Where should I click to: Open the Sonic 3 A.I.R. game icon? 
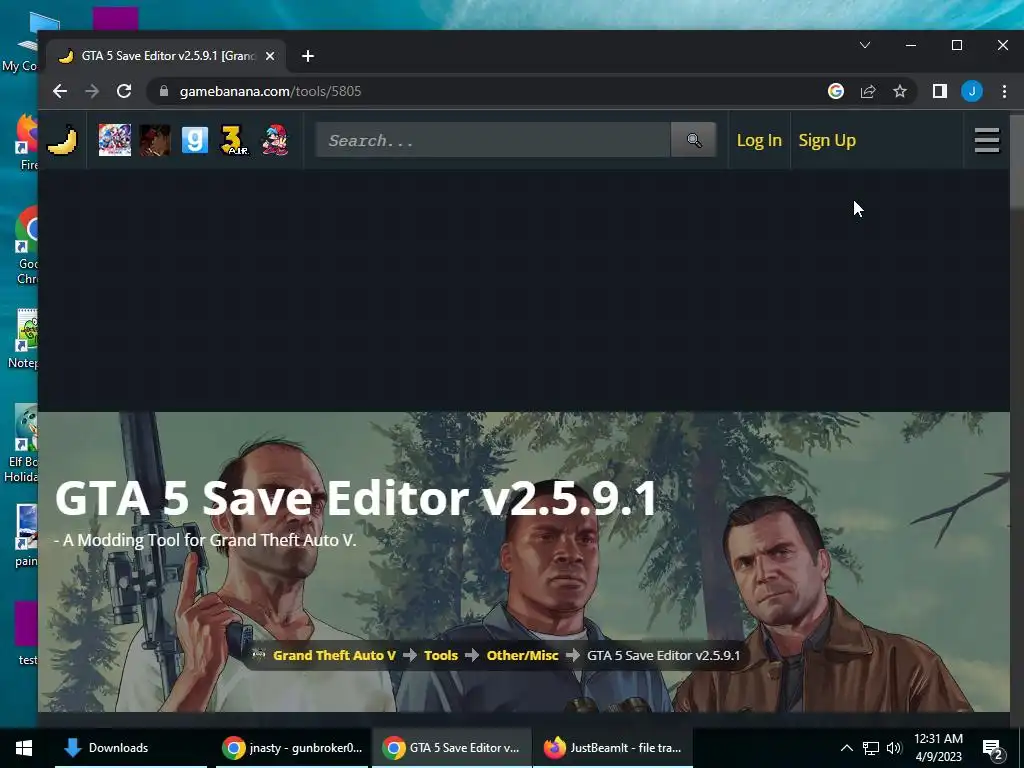[x=234, y=140]
